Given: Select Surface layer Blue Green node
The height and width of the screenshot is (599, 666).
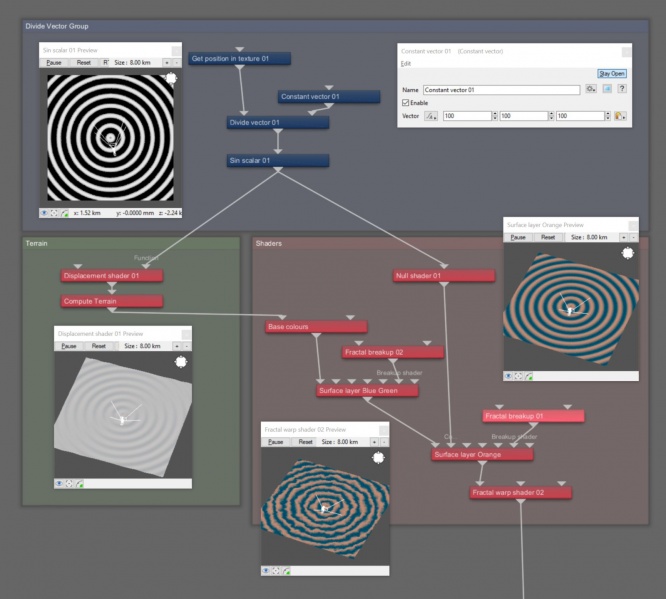Looking at the screenshot, I should 367,390.
